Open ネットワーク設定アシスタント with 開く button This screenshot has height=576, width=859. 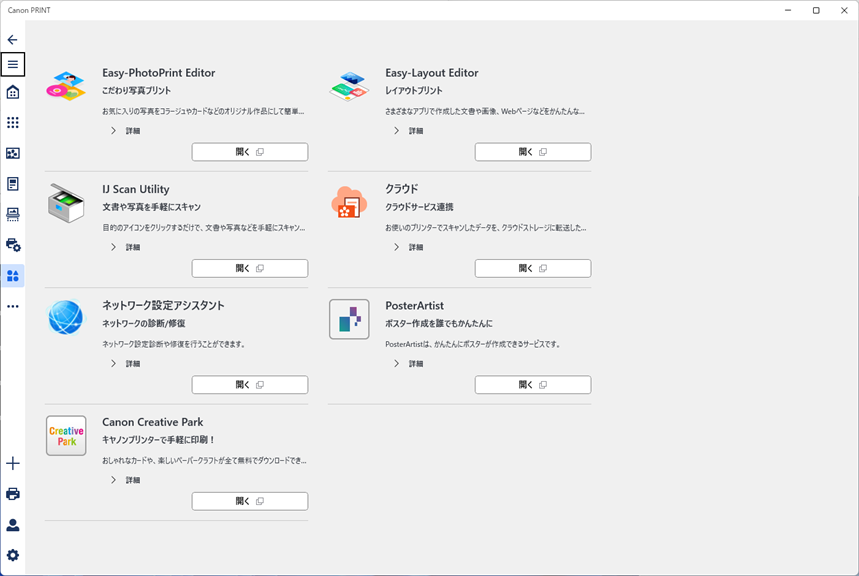250,385
